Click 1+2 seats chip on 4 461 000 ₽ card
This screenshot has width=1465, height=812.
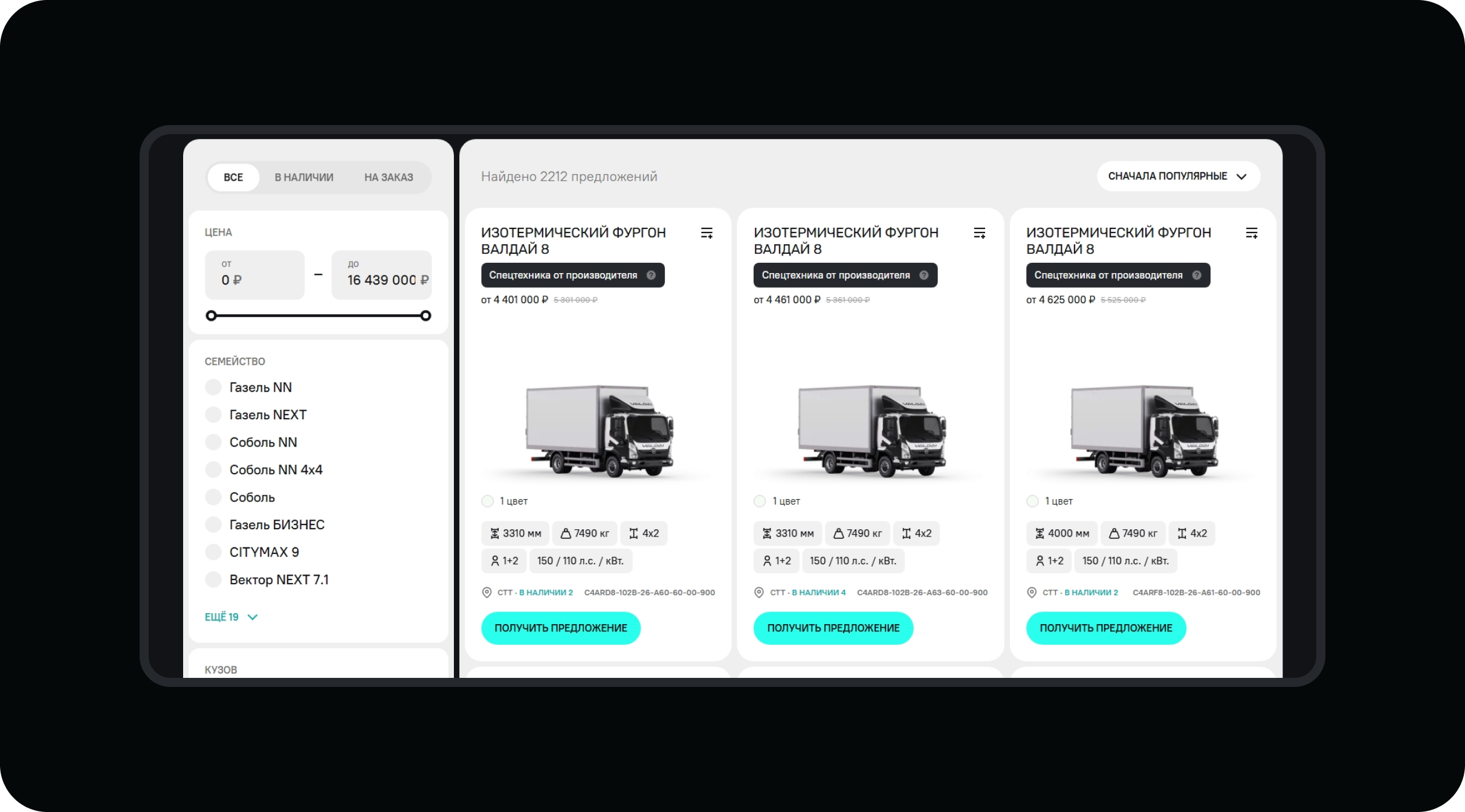[777, 561]
